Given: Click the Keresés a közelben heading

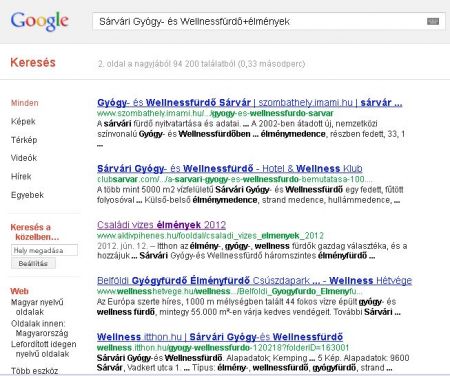Looking at the screenshot, I should pyautogui.click(x=35, y=232).
